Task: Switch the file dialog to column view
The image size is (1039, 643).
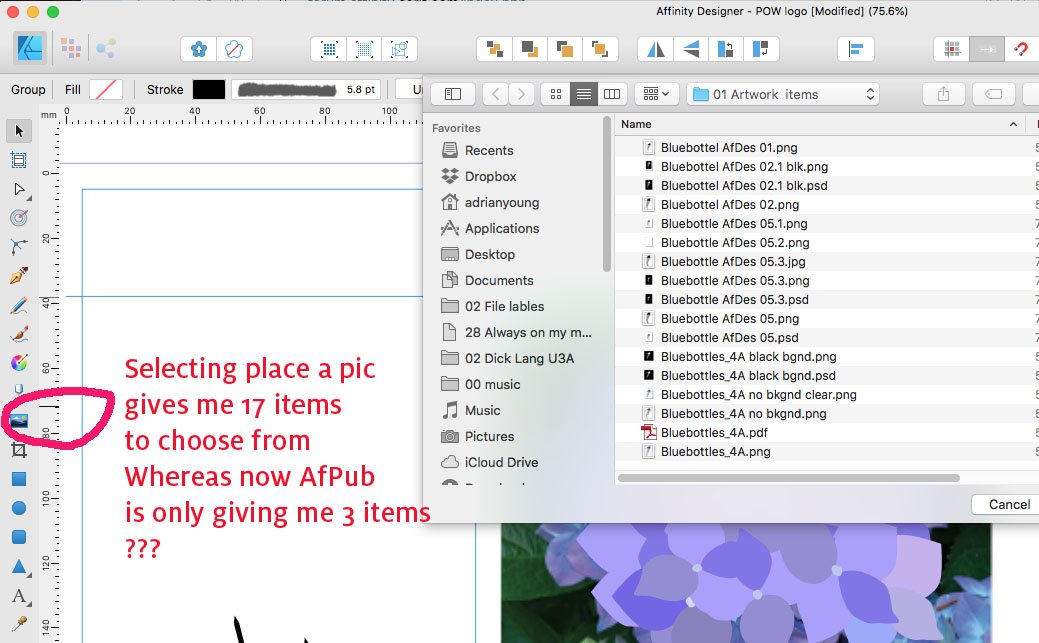Action: click(x=612, y=93)
